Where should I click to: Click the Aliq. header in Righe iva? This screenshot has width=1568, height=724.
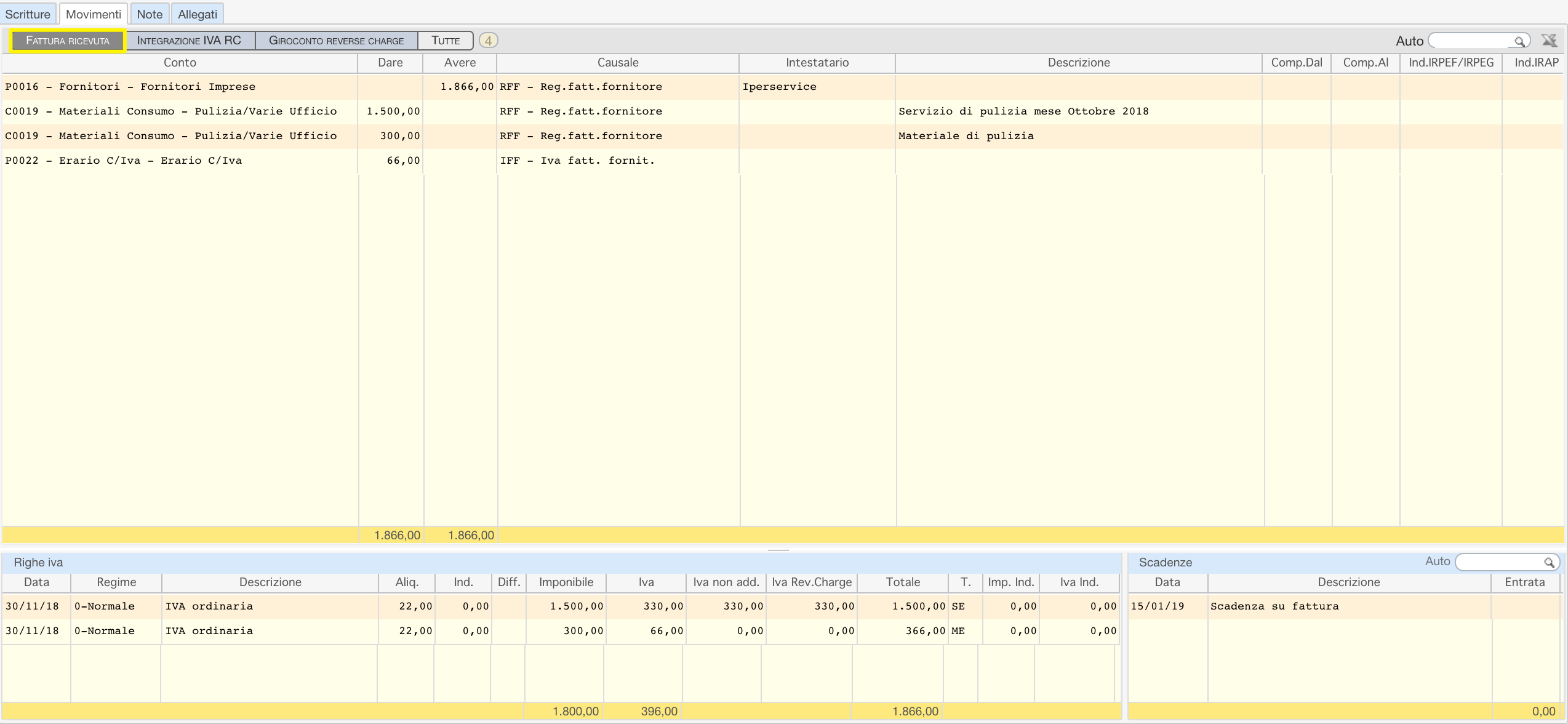point(407,582)
